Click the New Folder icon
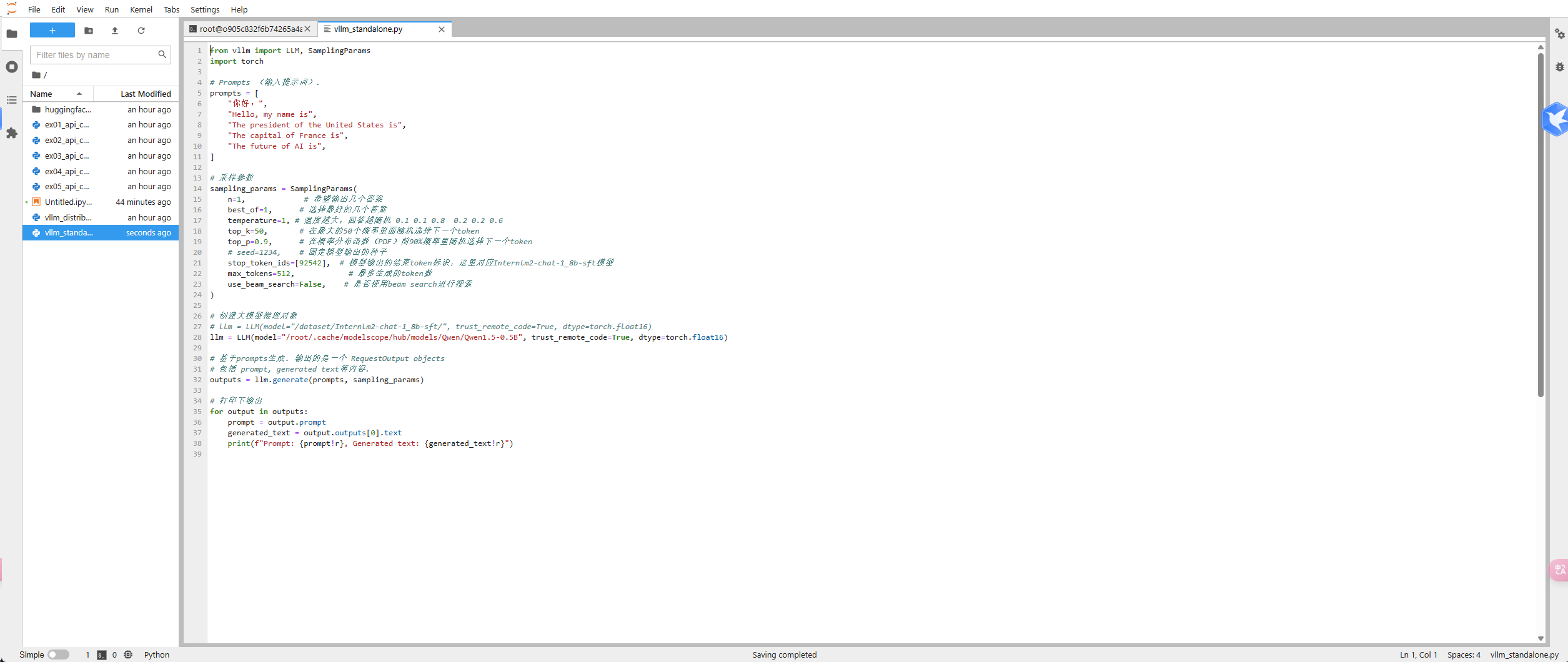Image resolution: width=1568 pixels, height=662 pixels. [89, 31]
